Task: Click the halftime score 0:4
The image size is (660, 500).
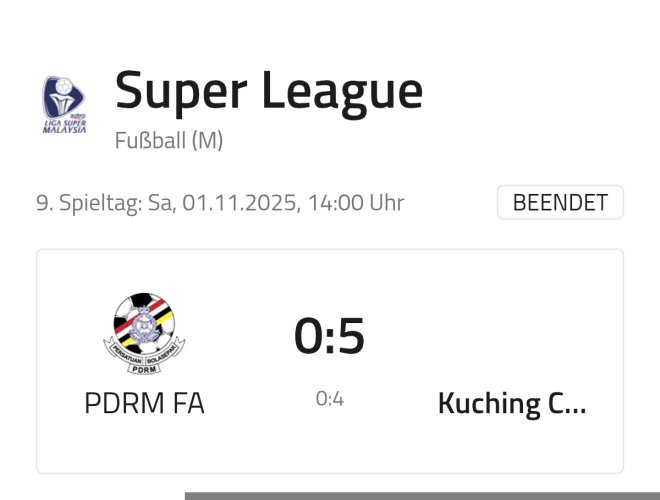Action: (x=329, y=399)
